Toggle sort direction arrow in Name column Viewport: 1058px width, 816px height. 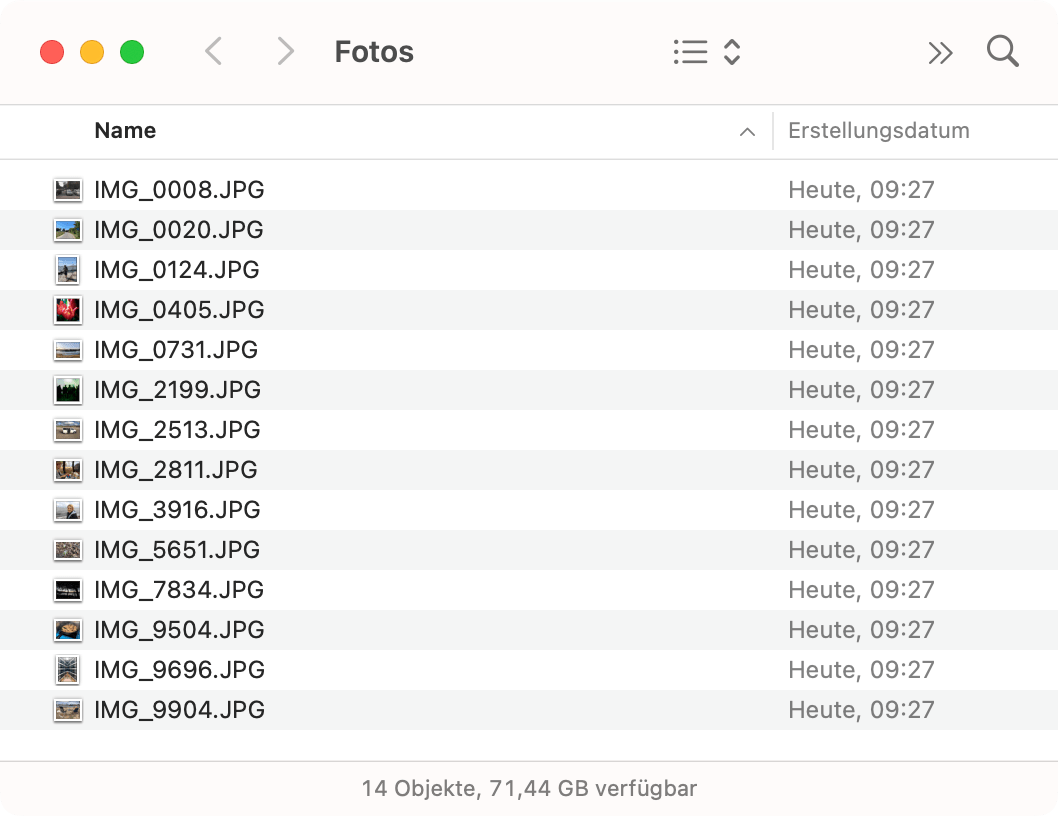(746, 132)
